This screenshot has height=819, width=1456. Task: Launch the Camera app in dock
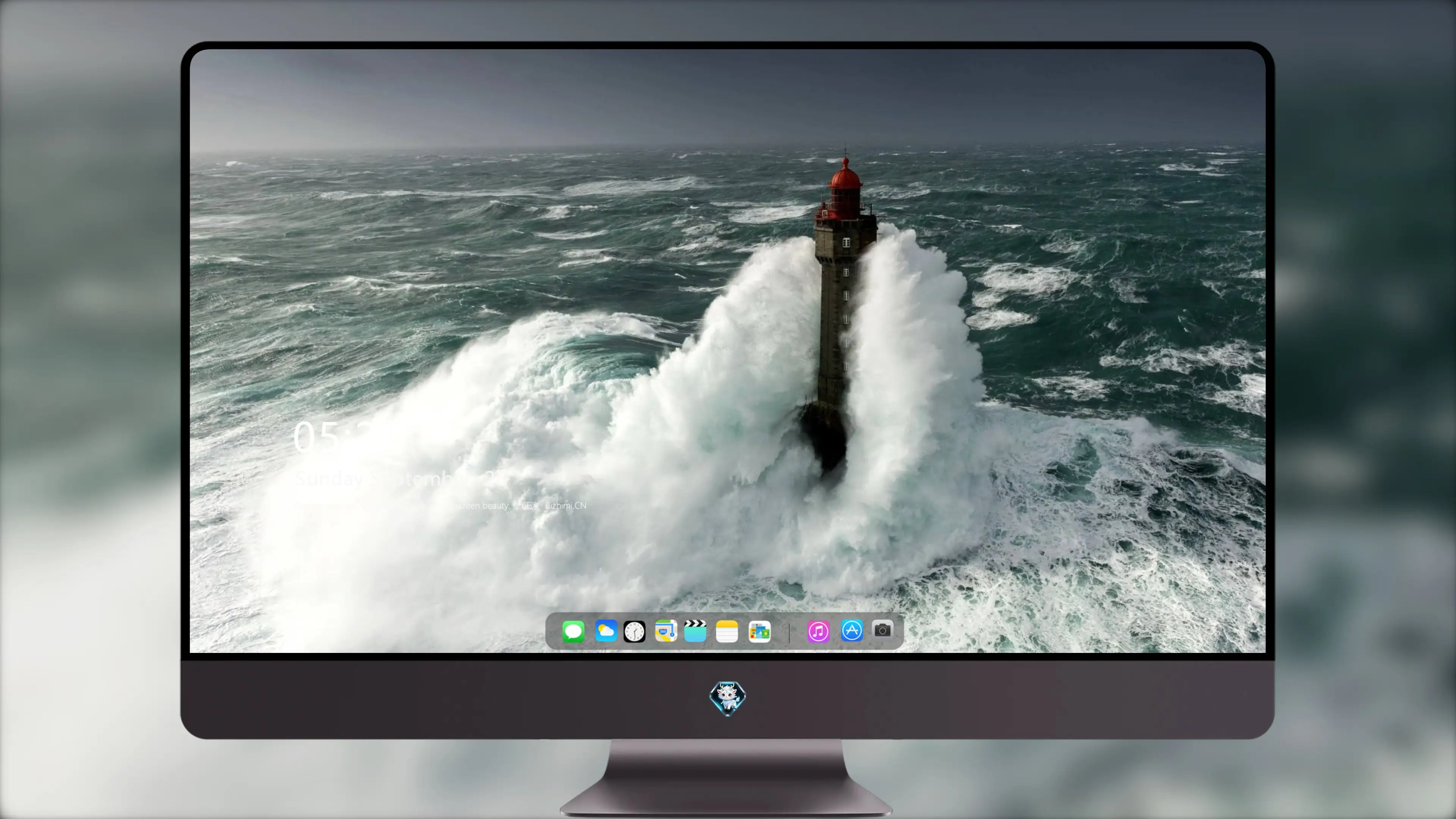pos(882,630)
